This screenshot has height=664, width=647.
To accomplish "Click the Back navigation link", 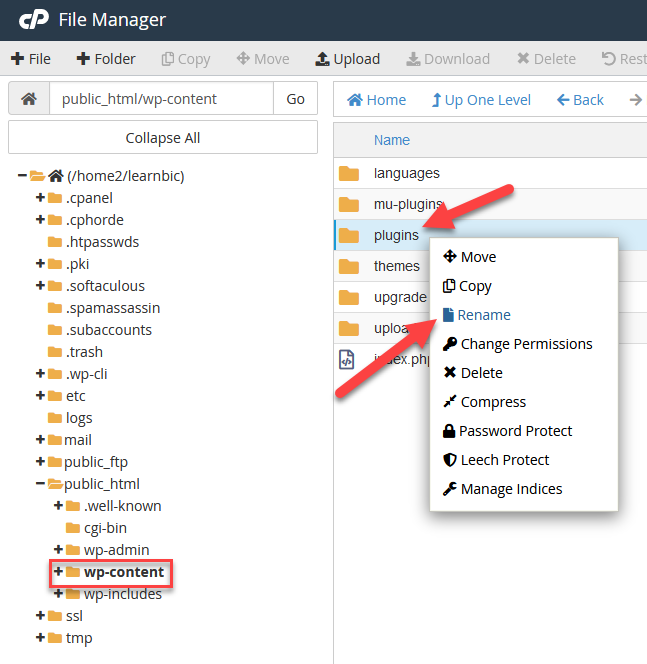I will (580, 100).
